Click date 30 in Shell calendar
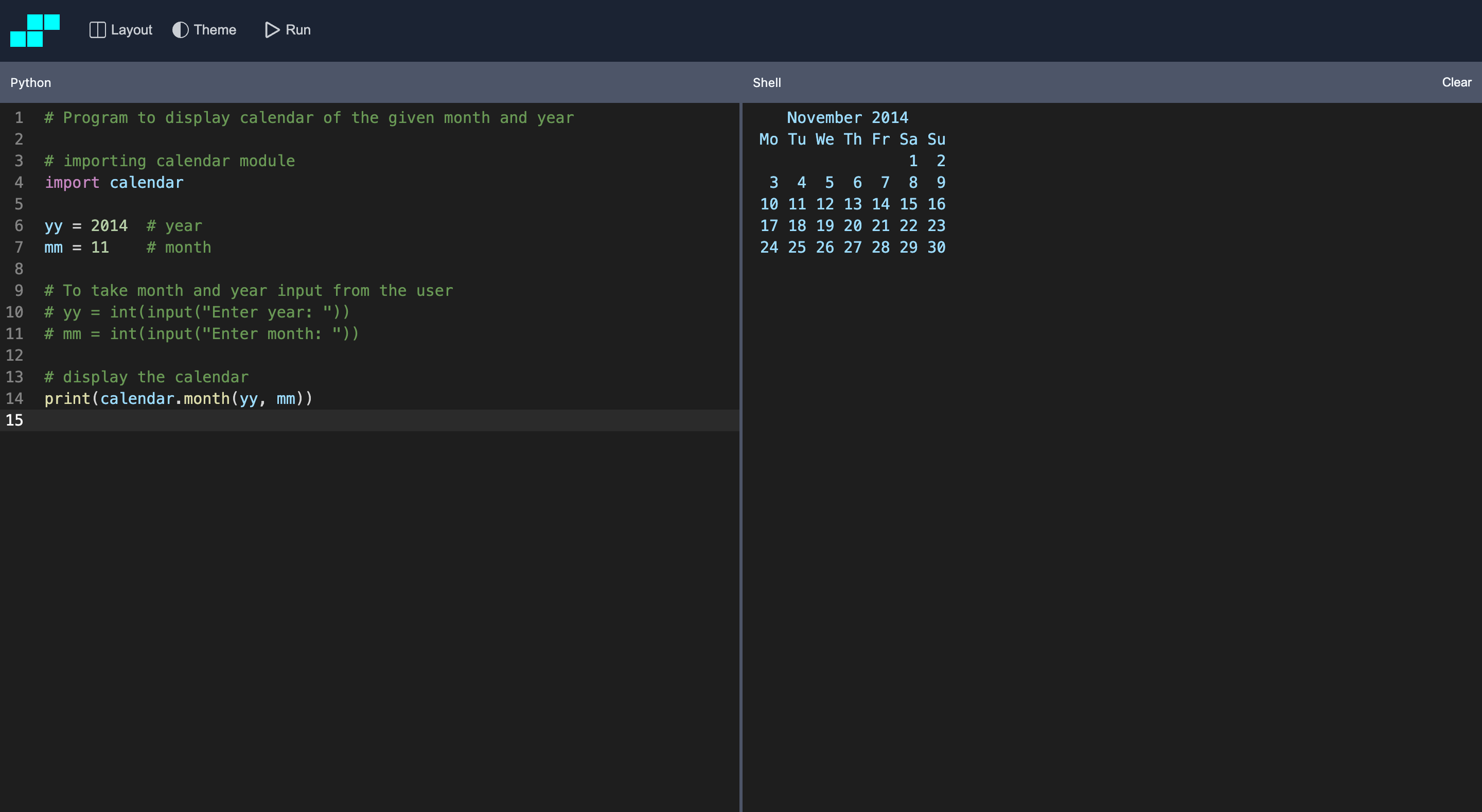1482x812 pixels. click(936, 248)
